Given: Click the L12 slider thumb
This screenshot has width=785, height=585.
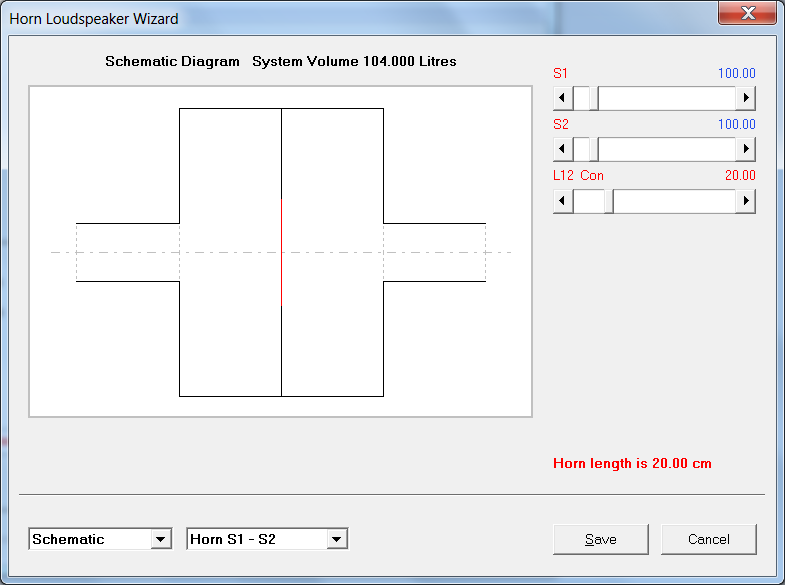Looking at the screenshot, I should coord(609,201).
